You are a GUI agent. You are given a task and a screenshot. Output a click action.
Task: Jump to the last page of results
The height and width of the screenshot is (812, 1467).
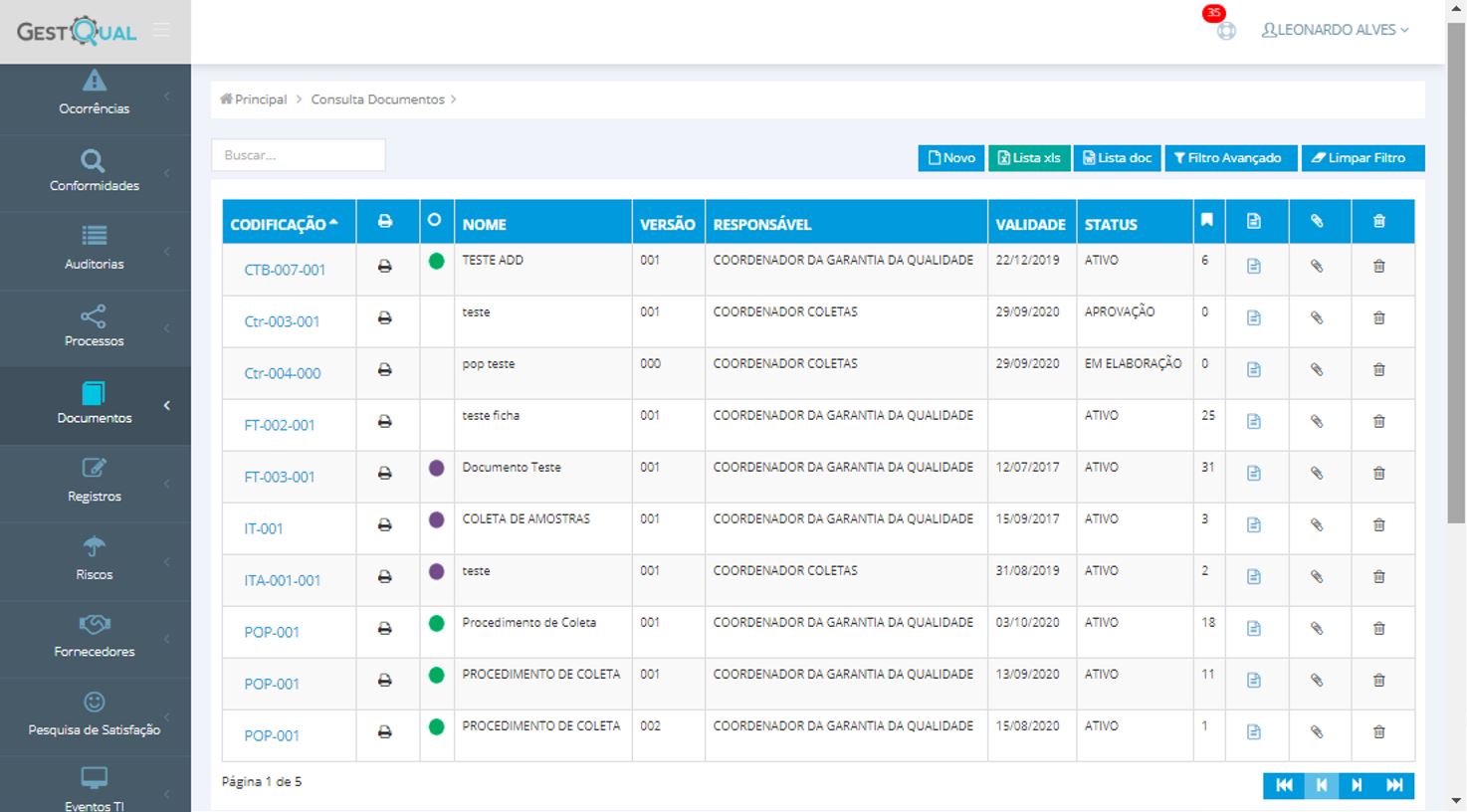[x=1394, y=785]
